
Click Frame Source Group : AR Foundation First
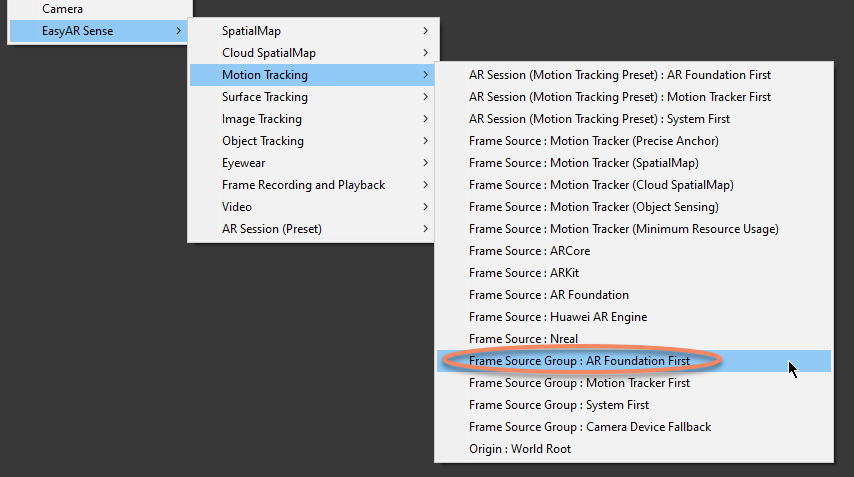[593, 361]
